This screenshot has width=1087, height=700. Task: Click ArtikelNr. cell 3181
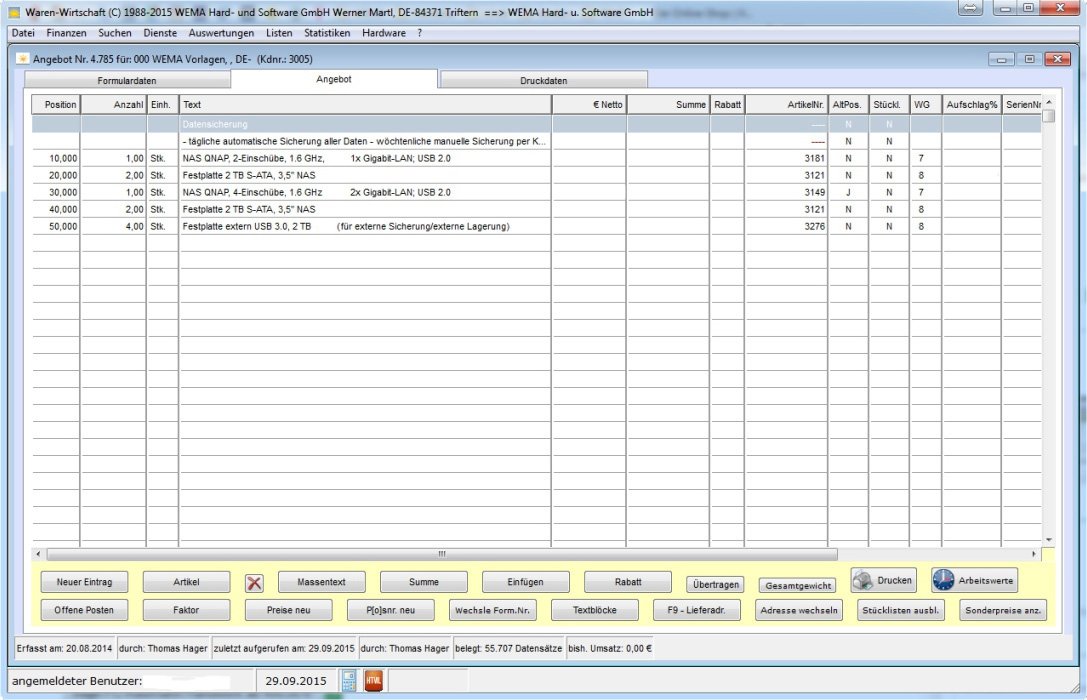pyautogui.click(x=786, y=158)
